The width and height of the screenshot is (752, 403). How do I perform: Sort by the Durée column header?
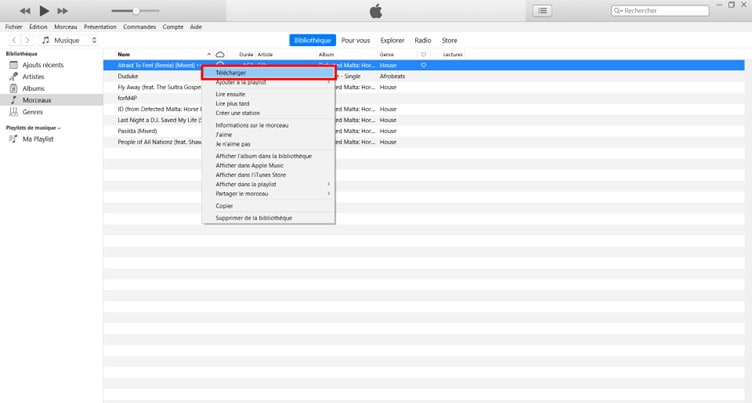click(x=246, y=54)
